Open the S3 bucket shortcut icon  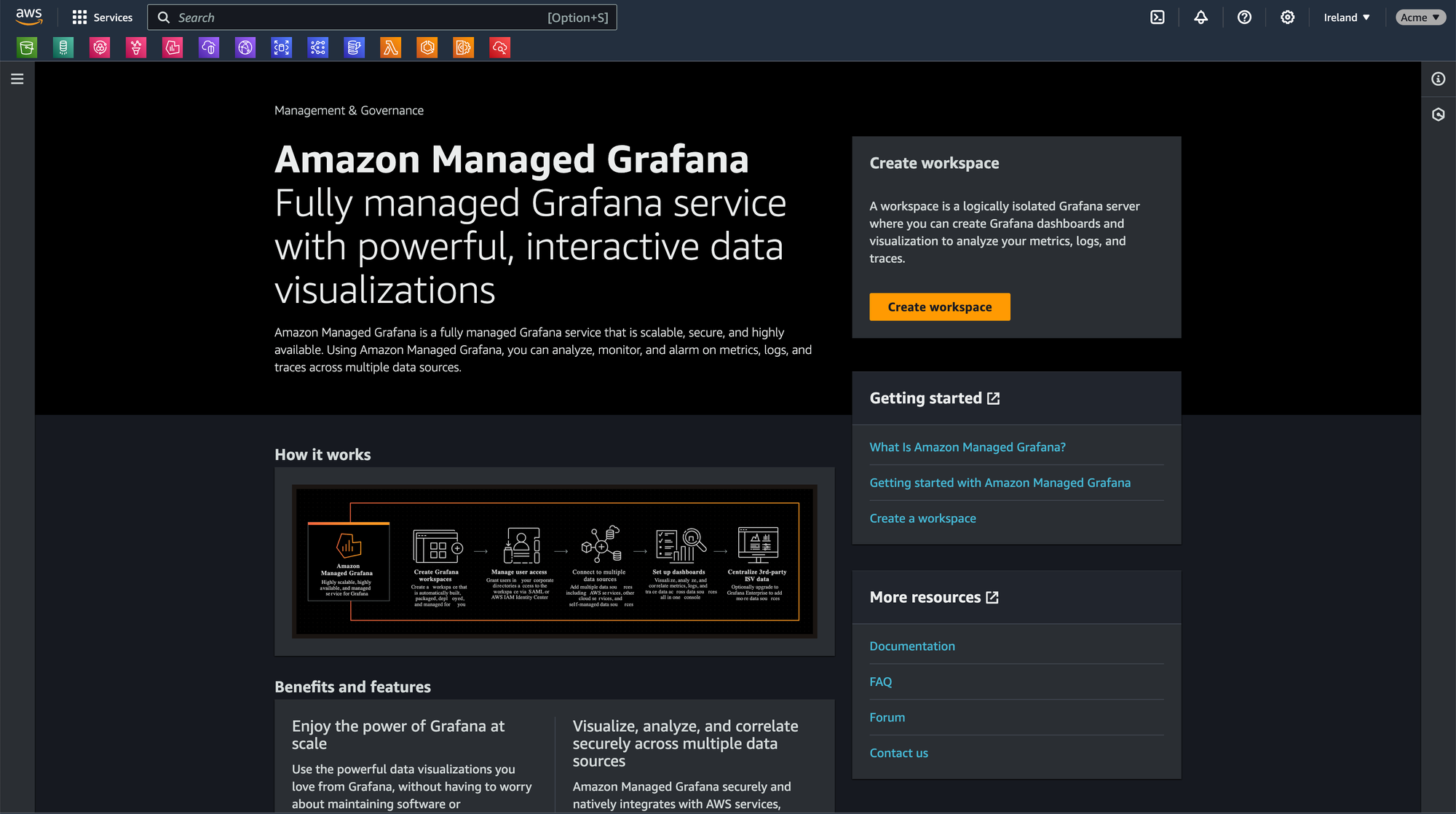pyautogui.click(x=27, y=48)
